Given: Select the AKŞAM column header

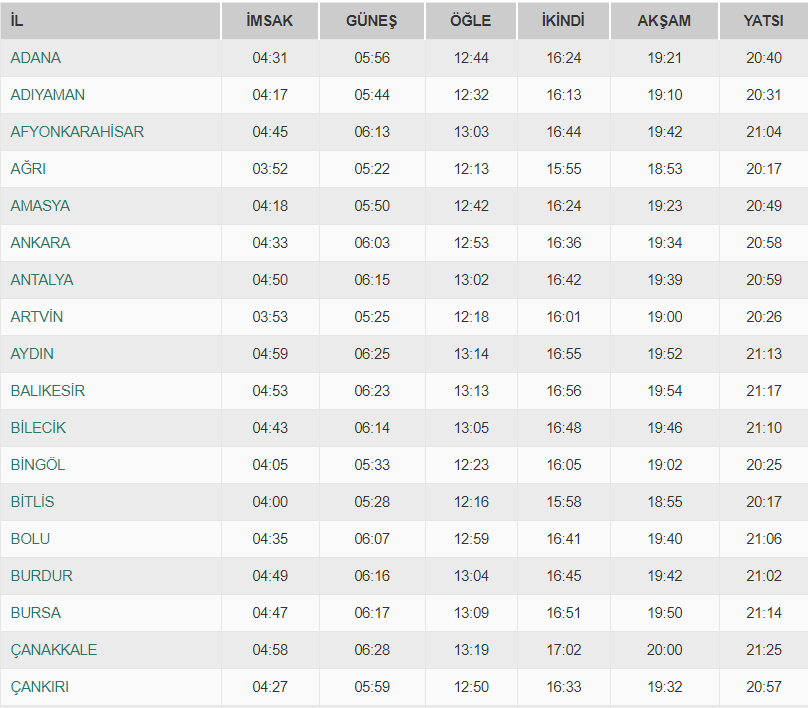Looking at the screenshot, I should (x=664, y=21).
